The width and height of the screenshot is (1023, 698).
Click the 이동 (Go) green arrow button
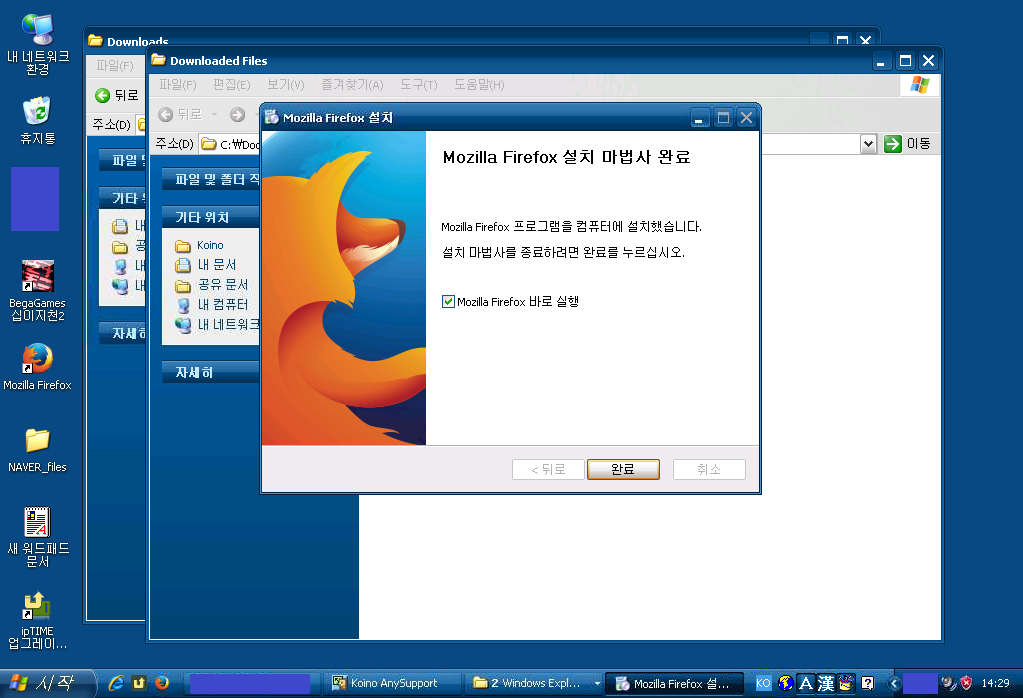893,144
